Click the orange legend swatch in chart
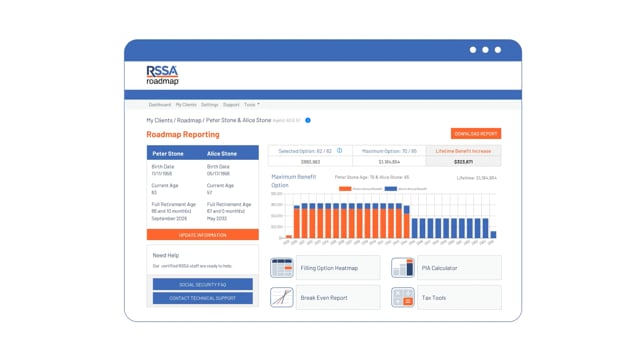The image size is (640, 360). [345, 189]
